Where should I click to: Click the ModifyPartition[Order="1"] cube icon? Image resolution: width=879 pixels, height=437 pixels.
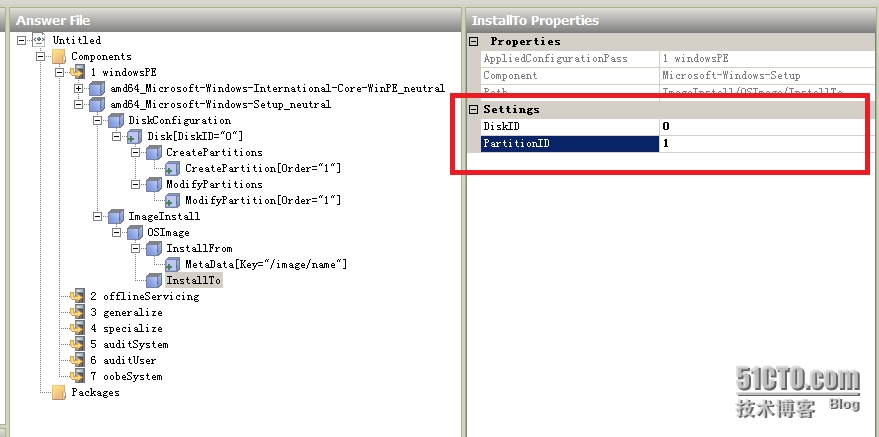coord(173,201)
